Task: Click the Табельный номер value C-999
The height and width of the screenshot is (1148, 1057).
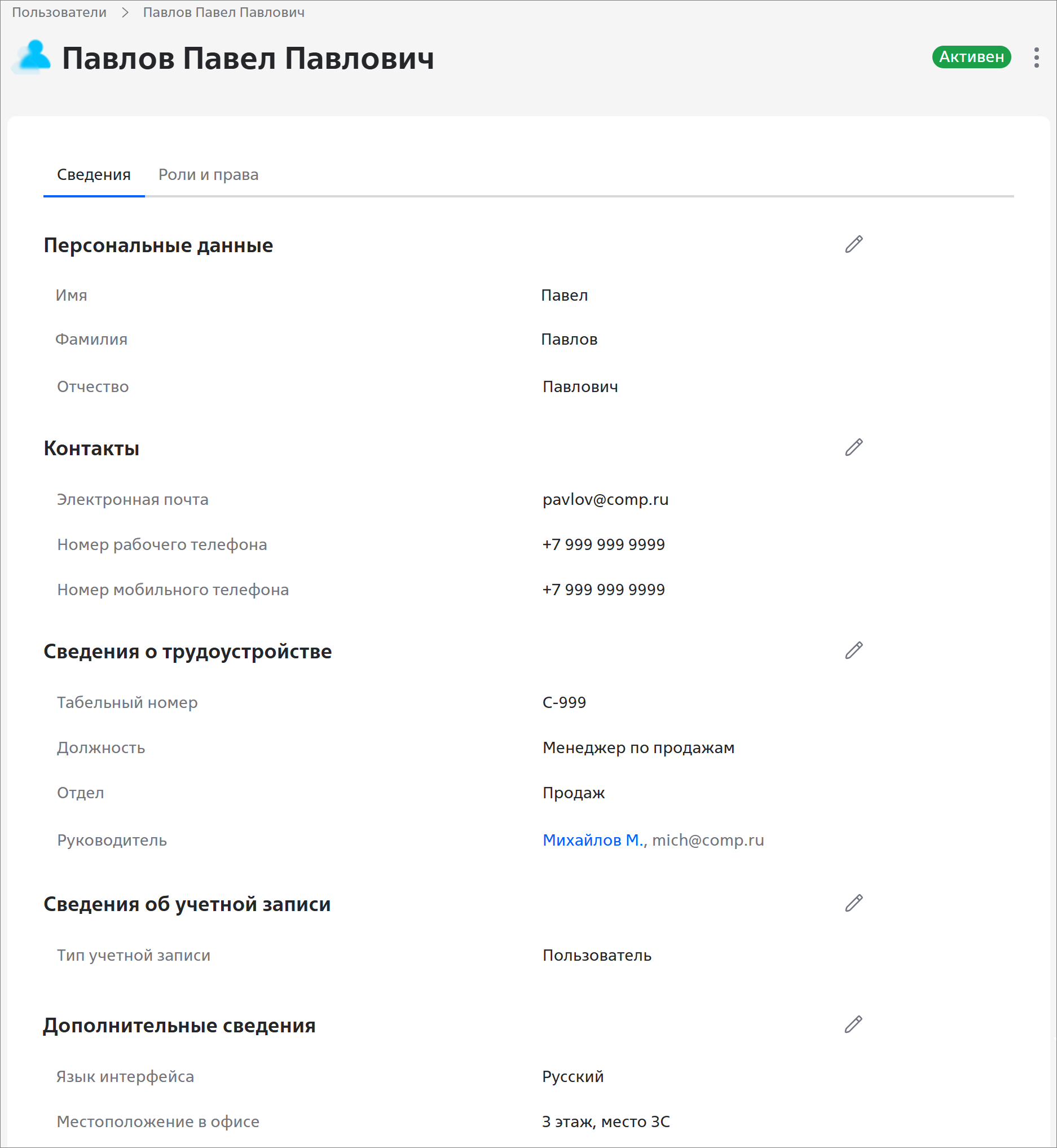Action: (x=564, y=702)
